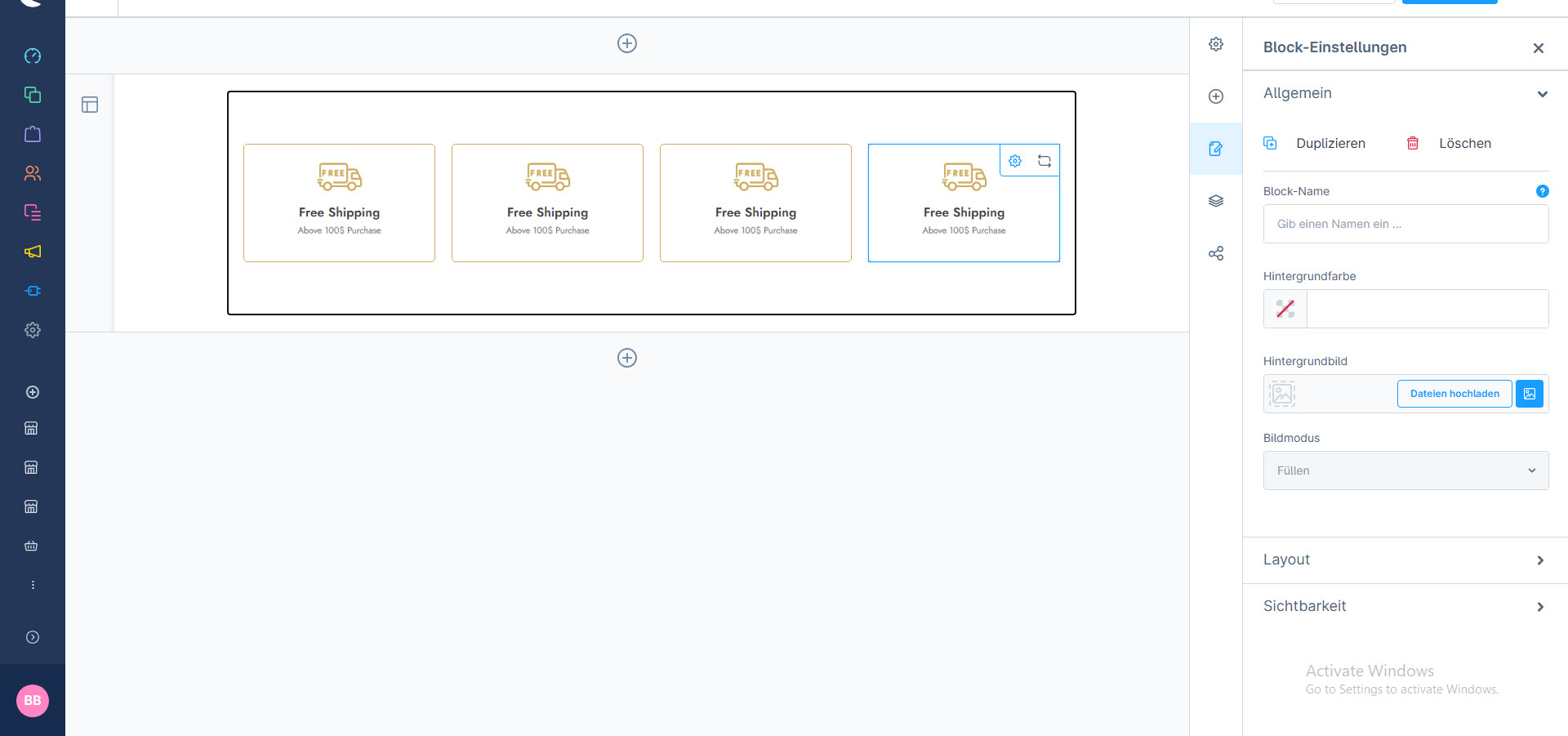Click the megaphone marketing icon in sidebar
The width and height of the screenshot is (1568, 736).
pos(33,252)
